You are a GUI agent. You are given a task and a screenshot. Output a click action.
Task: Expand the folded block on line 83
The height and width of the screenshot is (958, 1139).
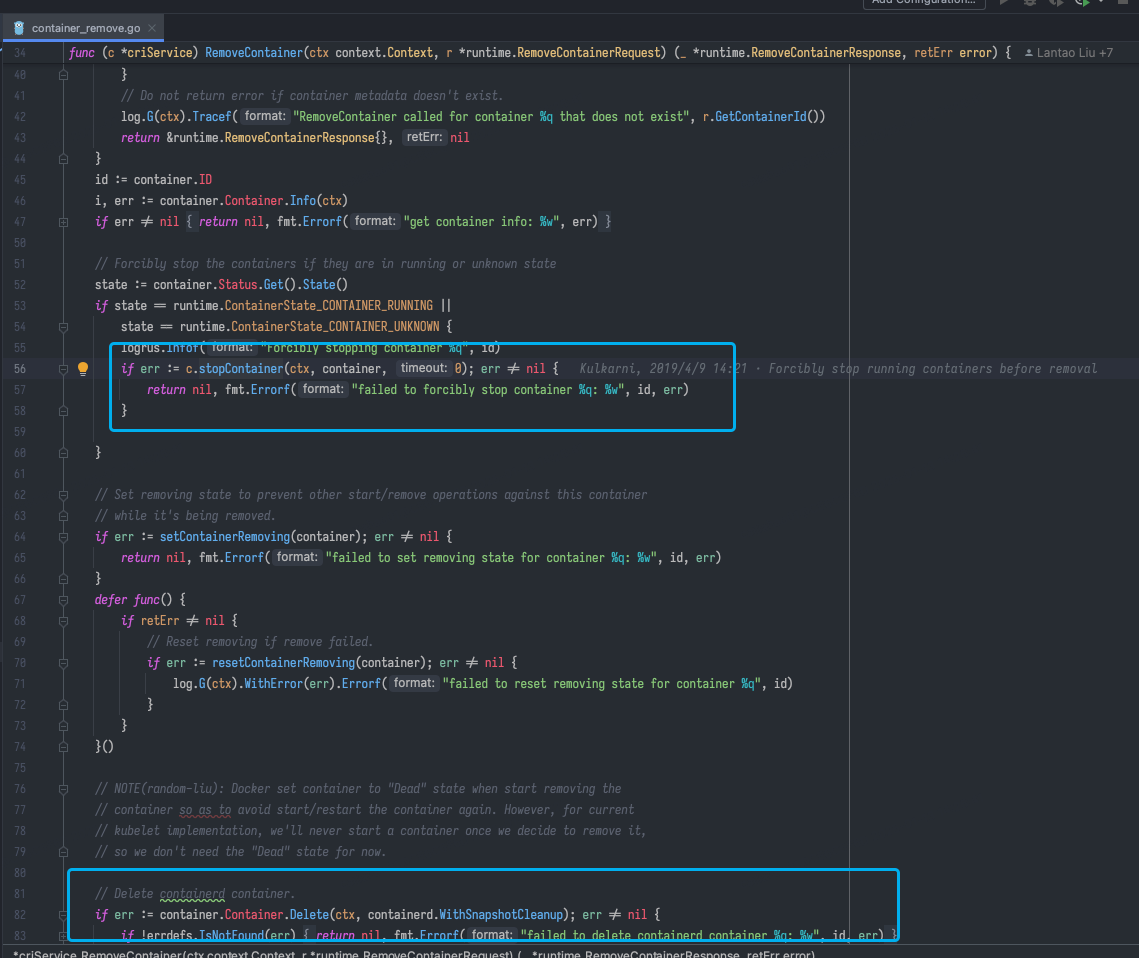[x=63, y=936]
